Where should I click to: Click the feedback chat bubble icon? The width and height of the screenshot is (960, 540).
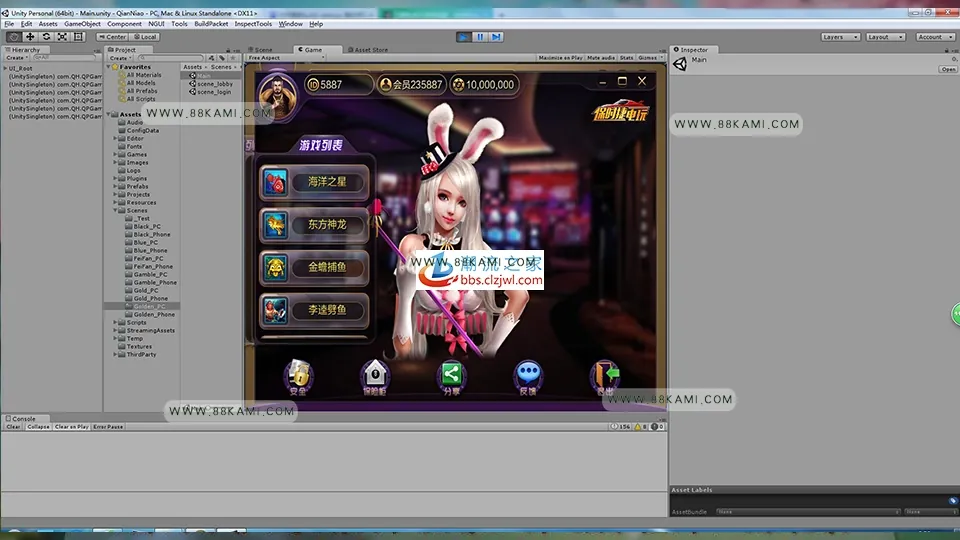(x=528, y=377)
